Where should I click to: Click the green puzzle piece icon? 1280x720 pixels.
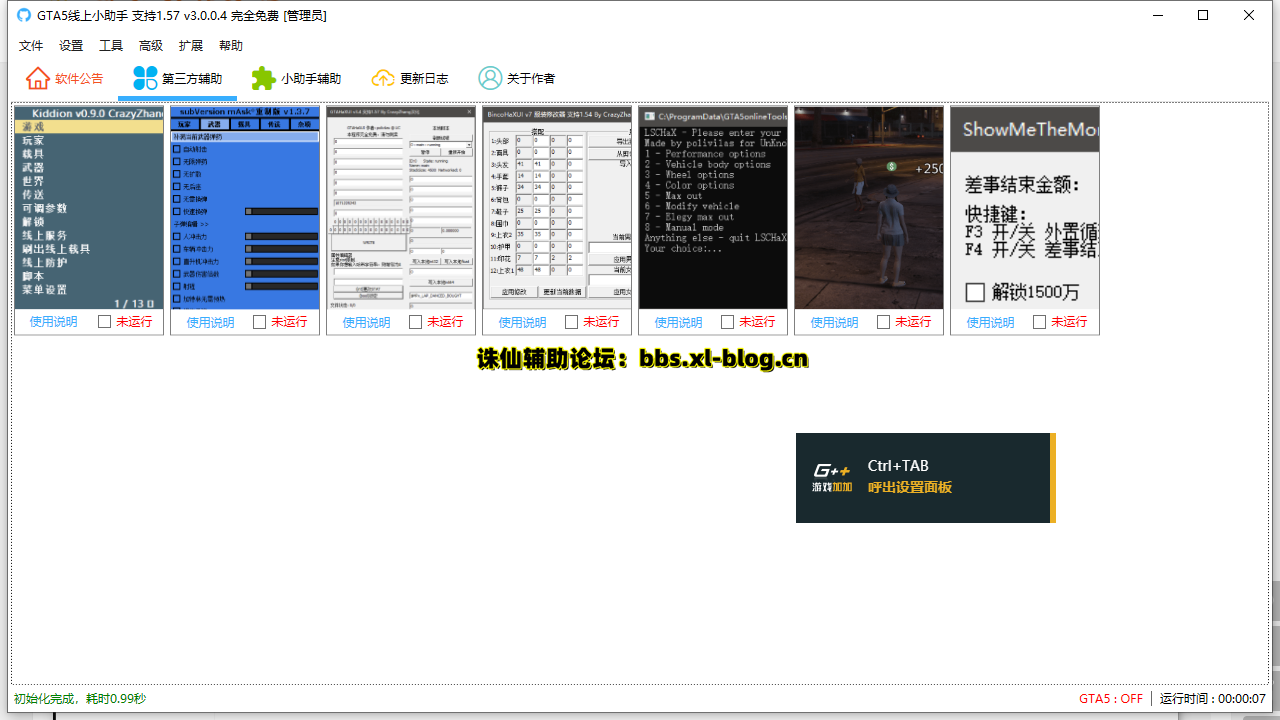coord(263,78)
